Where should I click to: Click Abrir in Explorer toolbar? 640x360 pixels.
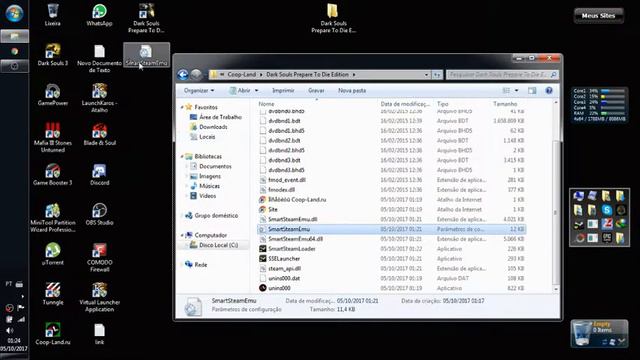pos(240,91)
